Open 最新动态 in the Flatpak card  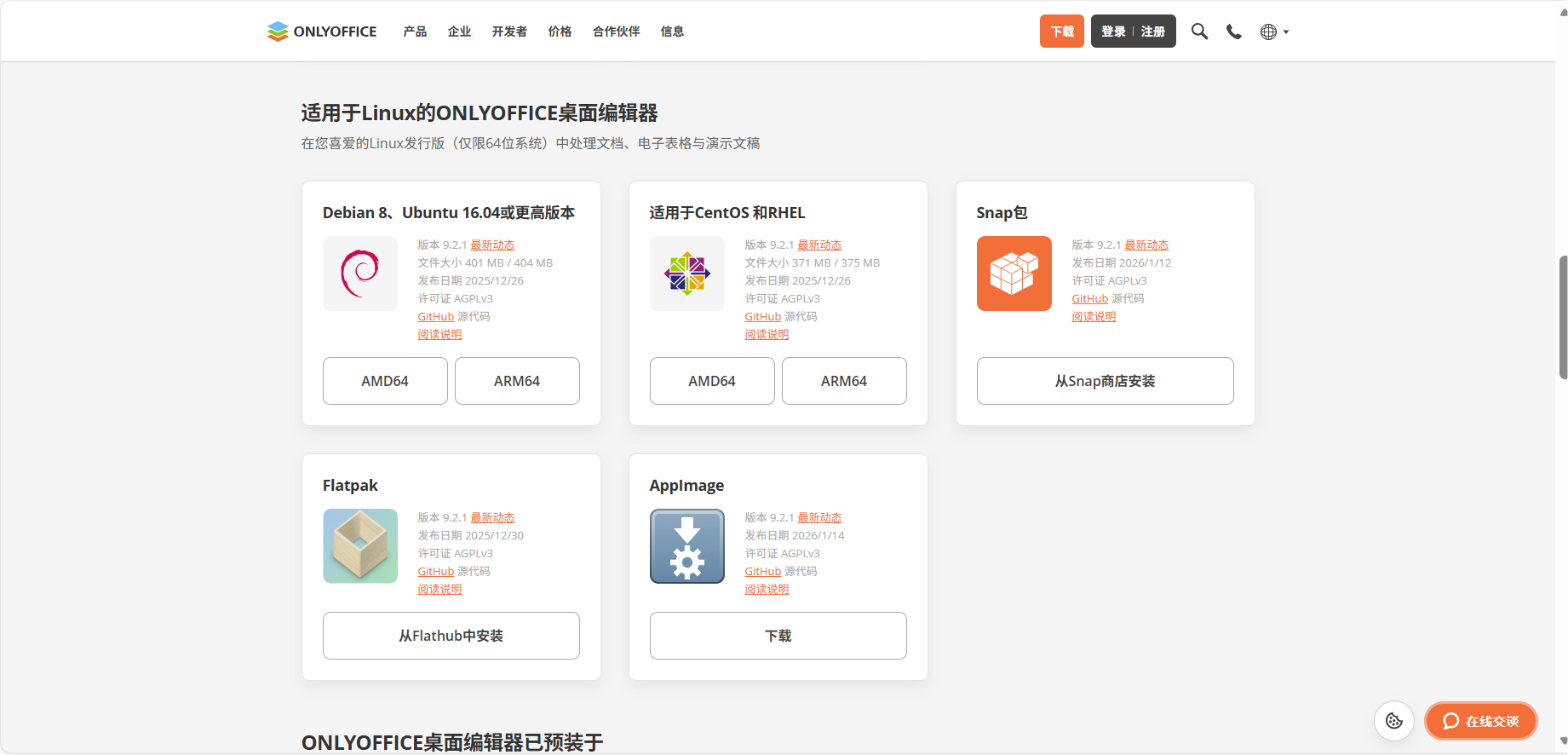[492, 518]
